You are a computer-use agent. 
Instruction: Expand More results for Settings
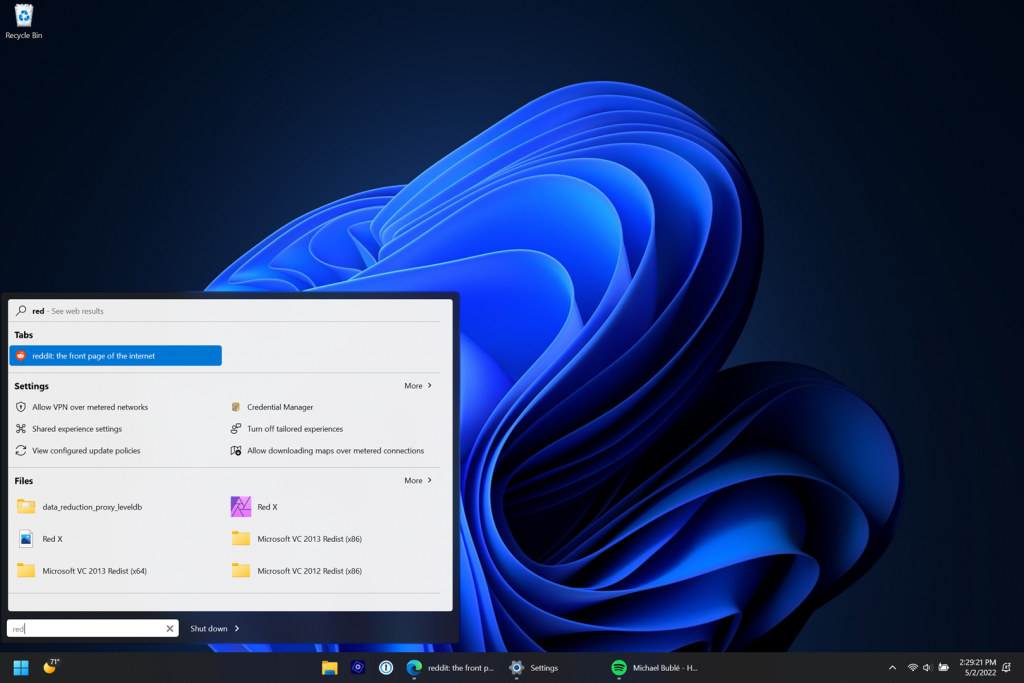(418, 385)
